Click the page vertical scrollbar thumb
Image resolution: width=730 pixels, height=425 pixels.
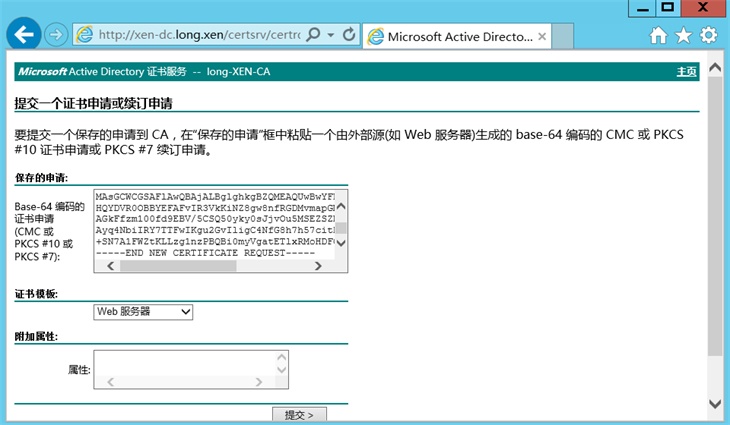pos(715,216)
